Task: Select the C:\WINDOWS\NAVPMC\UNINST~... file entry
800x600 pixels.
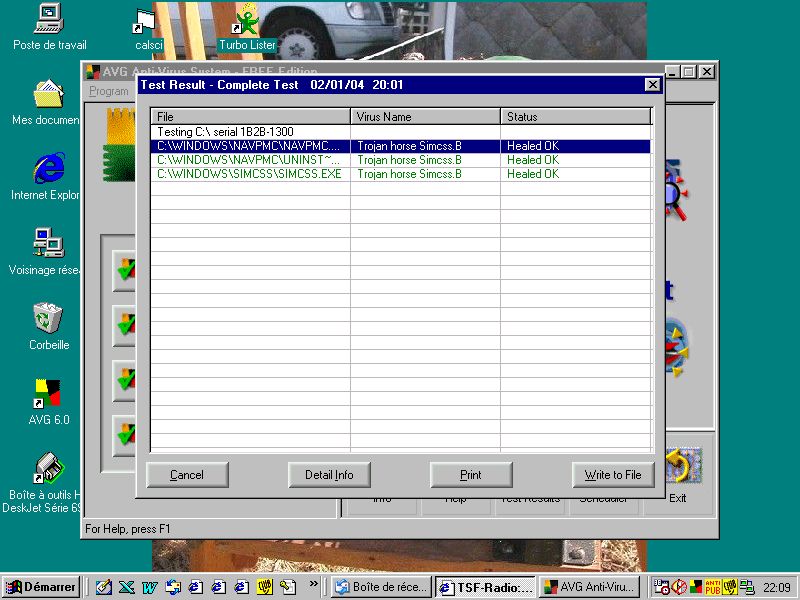Action: (x=248, y=160)
